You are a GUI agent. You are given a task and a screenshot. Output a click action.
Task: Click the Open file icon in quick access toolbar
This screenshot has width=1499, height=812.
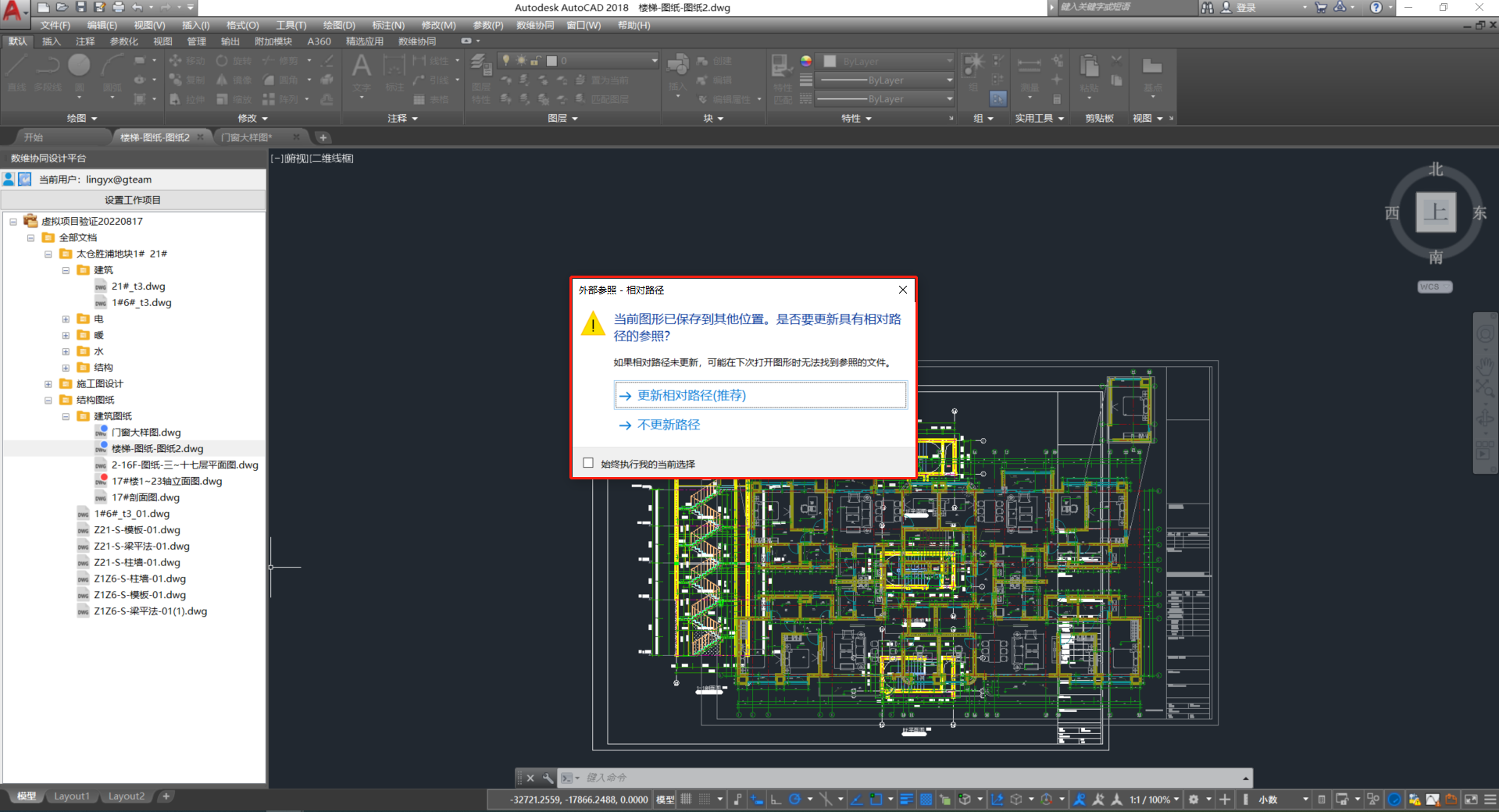(x=62, y=7)
